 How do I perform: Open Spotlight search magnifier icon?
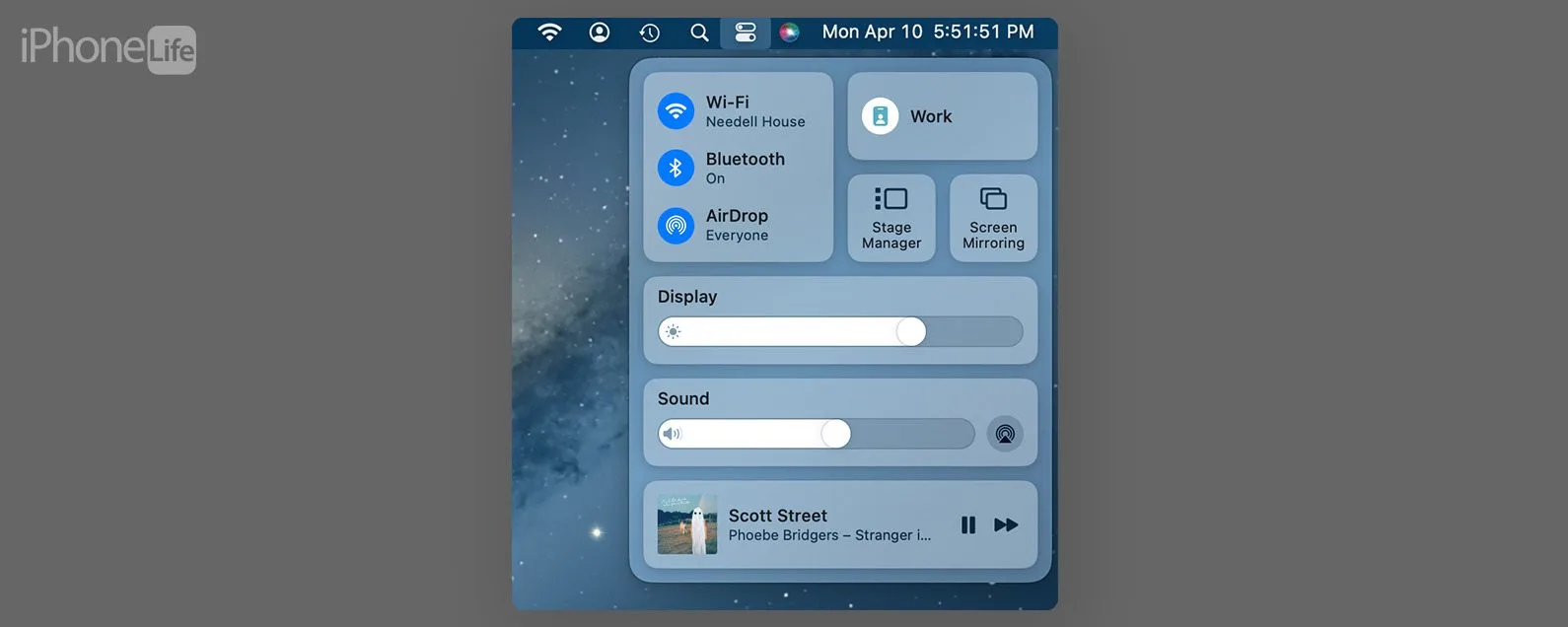click(699, 33)
